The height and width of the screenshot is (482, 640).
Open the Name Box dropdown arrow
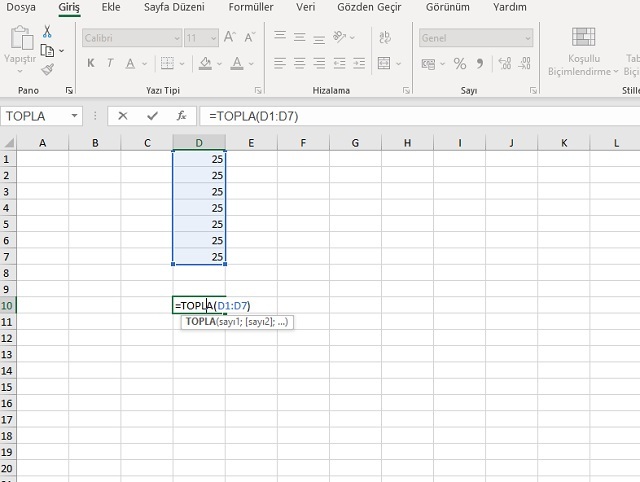74,116
